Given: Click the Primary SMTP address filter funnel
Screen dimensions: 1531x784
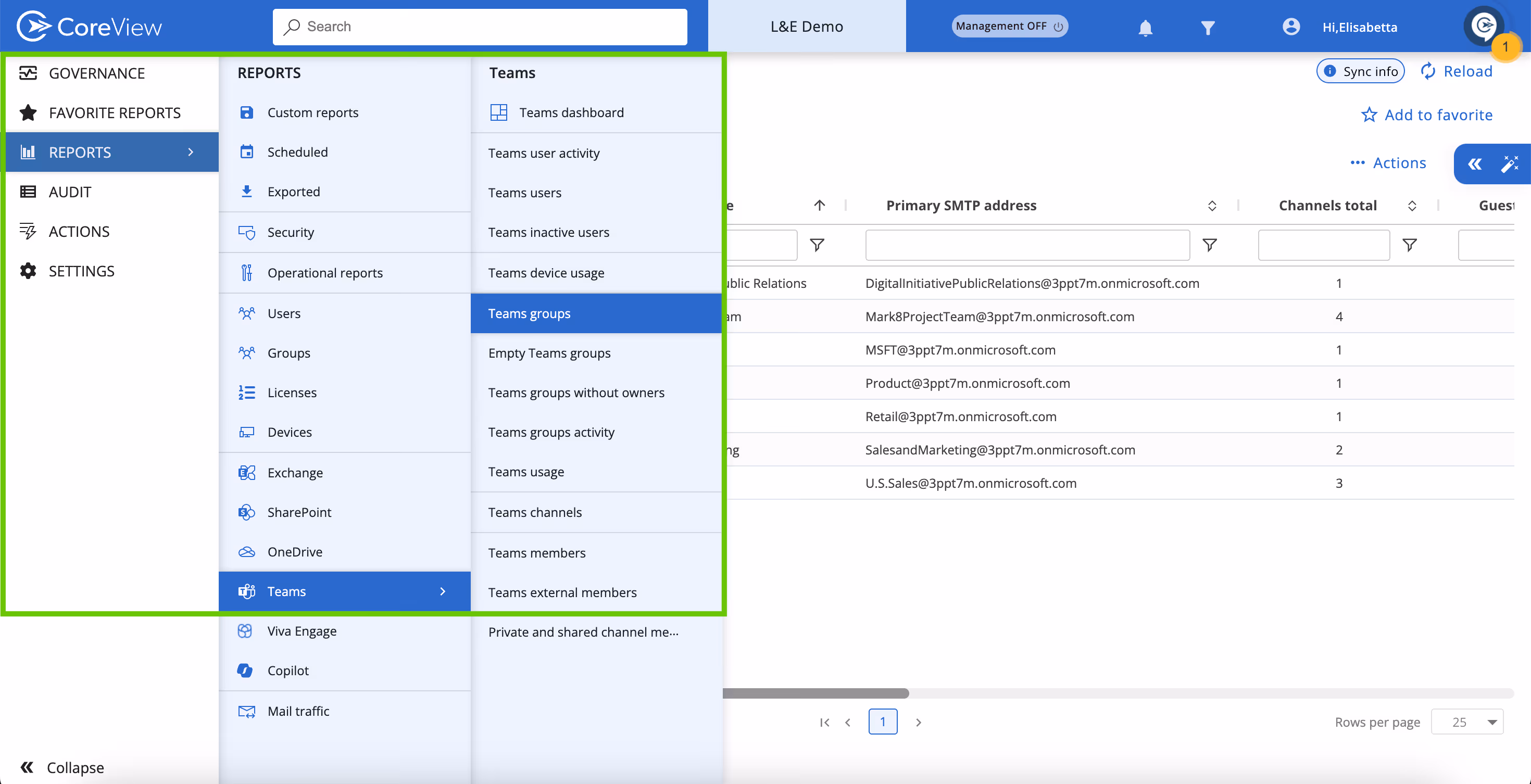Looking at the screenshot, I should point(1210,245).
